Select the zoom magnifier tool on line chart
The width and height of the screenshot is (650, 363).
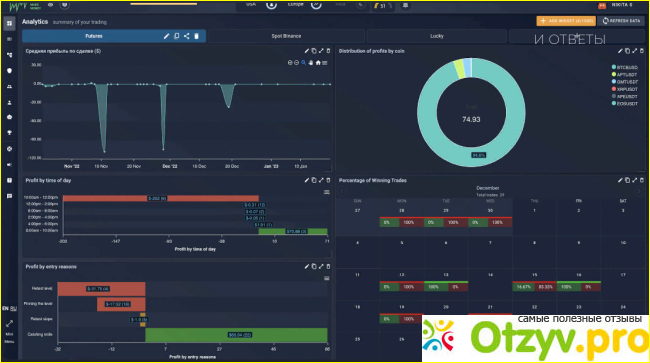pos(303,63)
